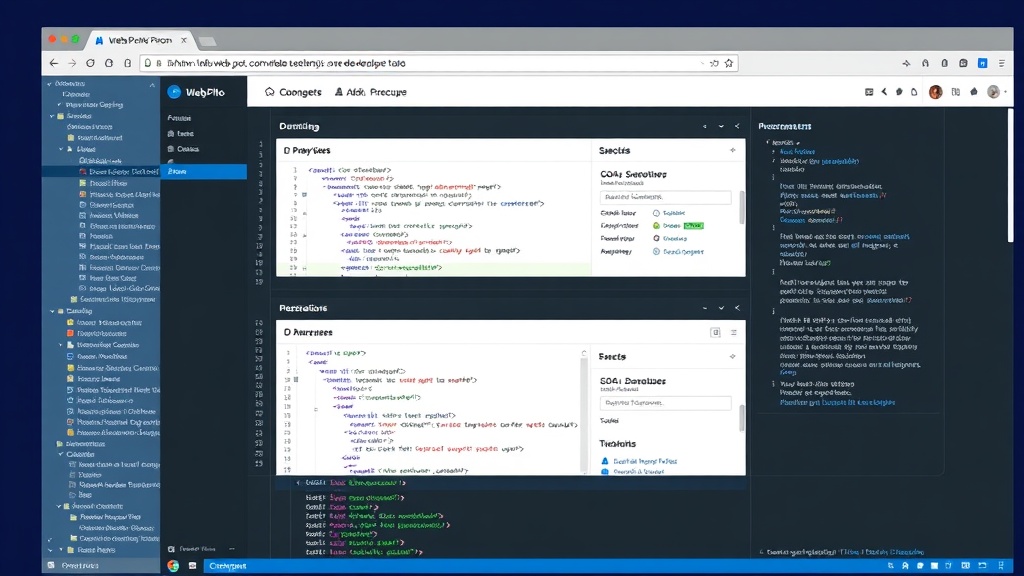
Task: Reload the page with the refresh icon
Action: [x=90, y=63]
